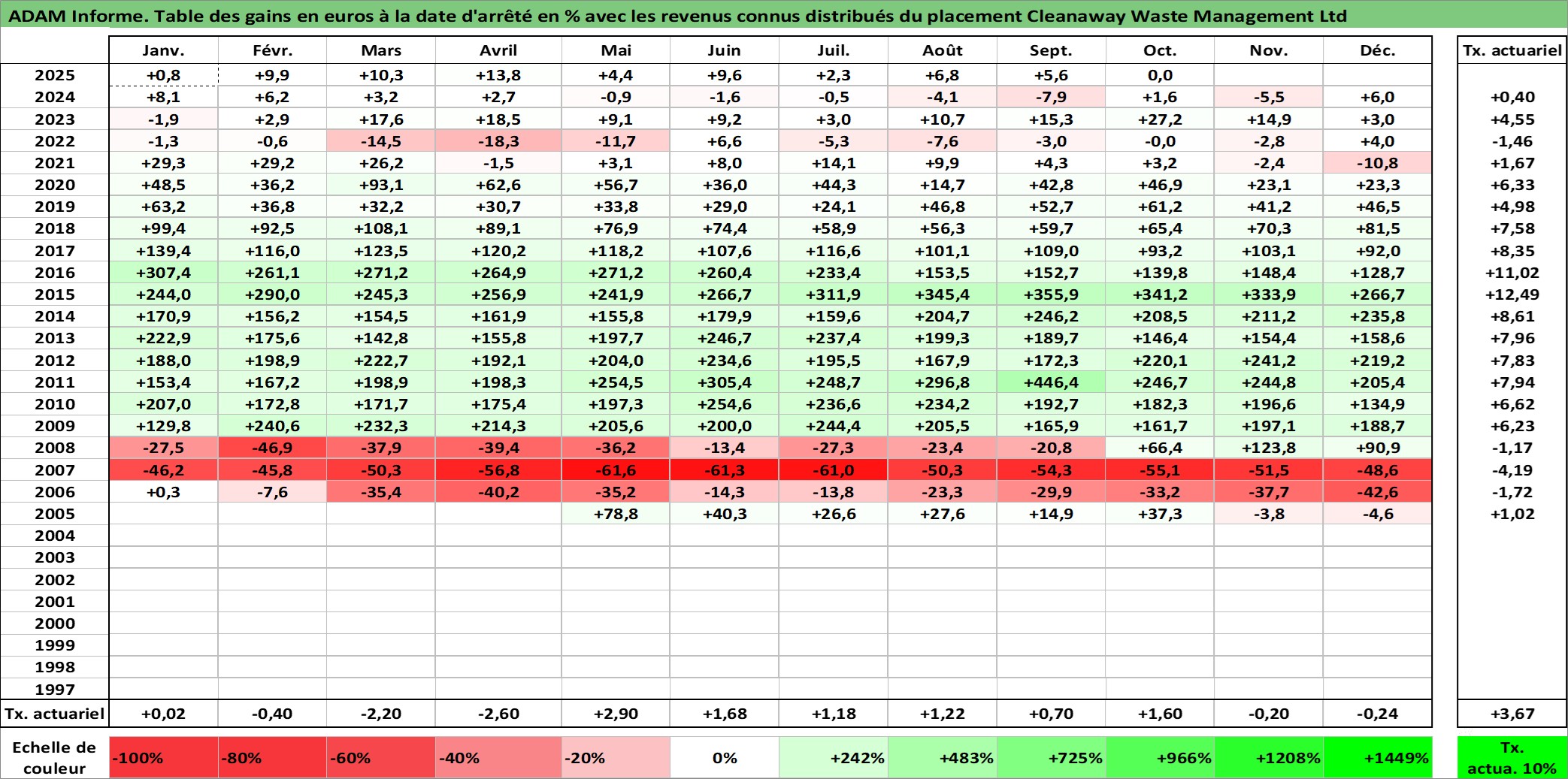
Task: Select cell +355,9 for Sept. 2015
Action: pos(1051,294)
